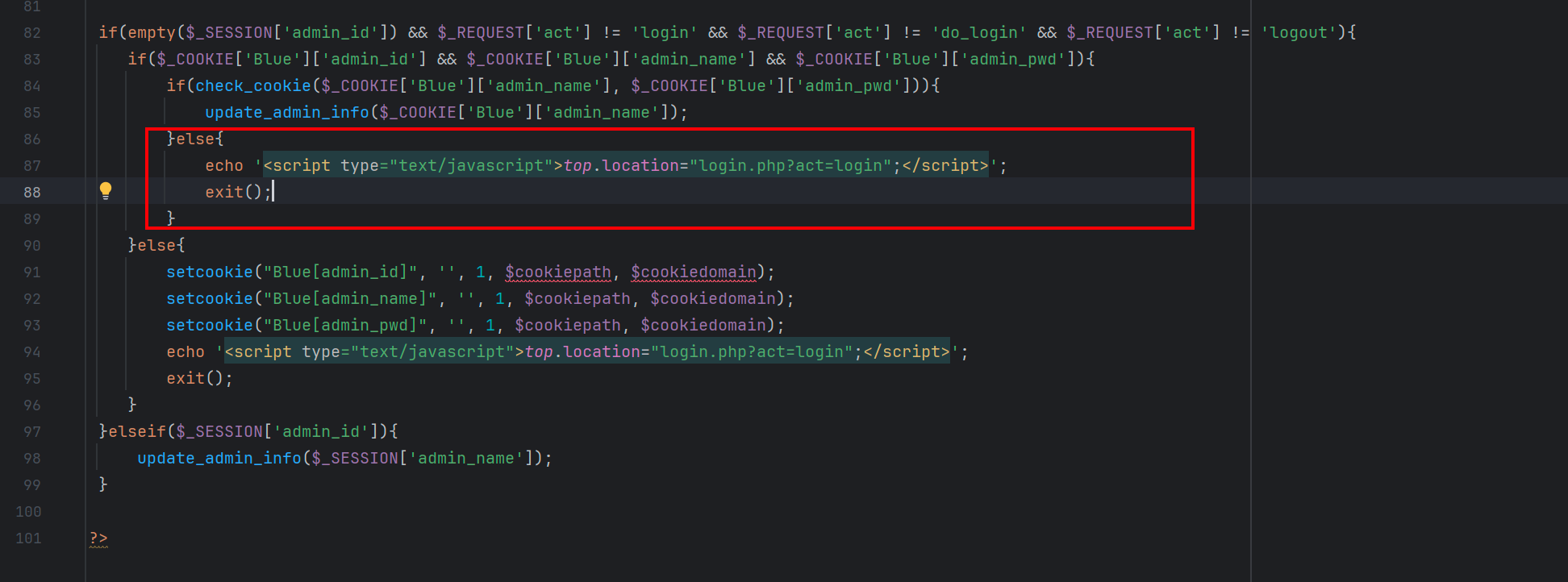Click 'admin_pwd' on line 84
The width and height of the screenshot is (1568, 582).
coord(849,86)
